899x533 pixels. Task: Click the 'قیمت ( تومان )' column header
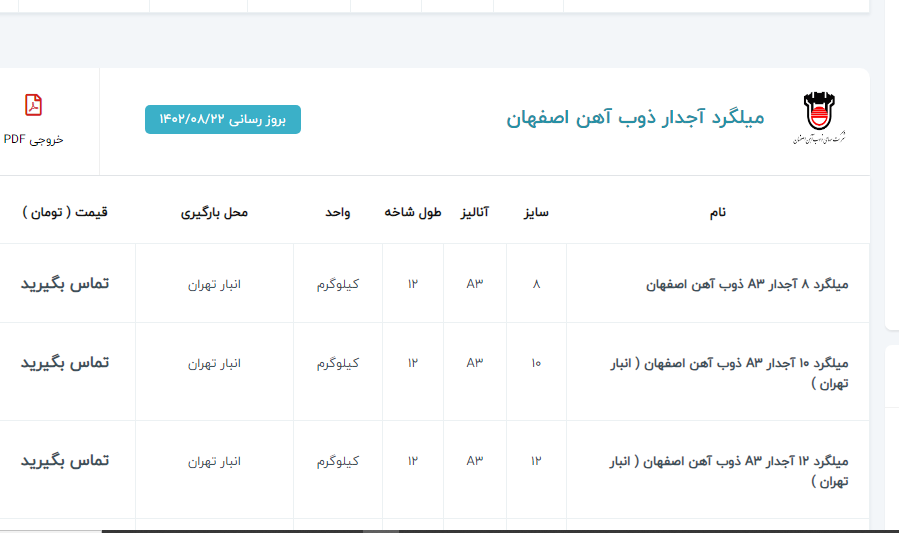(x=65, y=212)
